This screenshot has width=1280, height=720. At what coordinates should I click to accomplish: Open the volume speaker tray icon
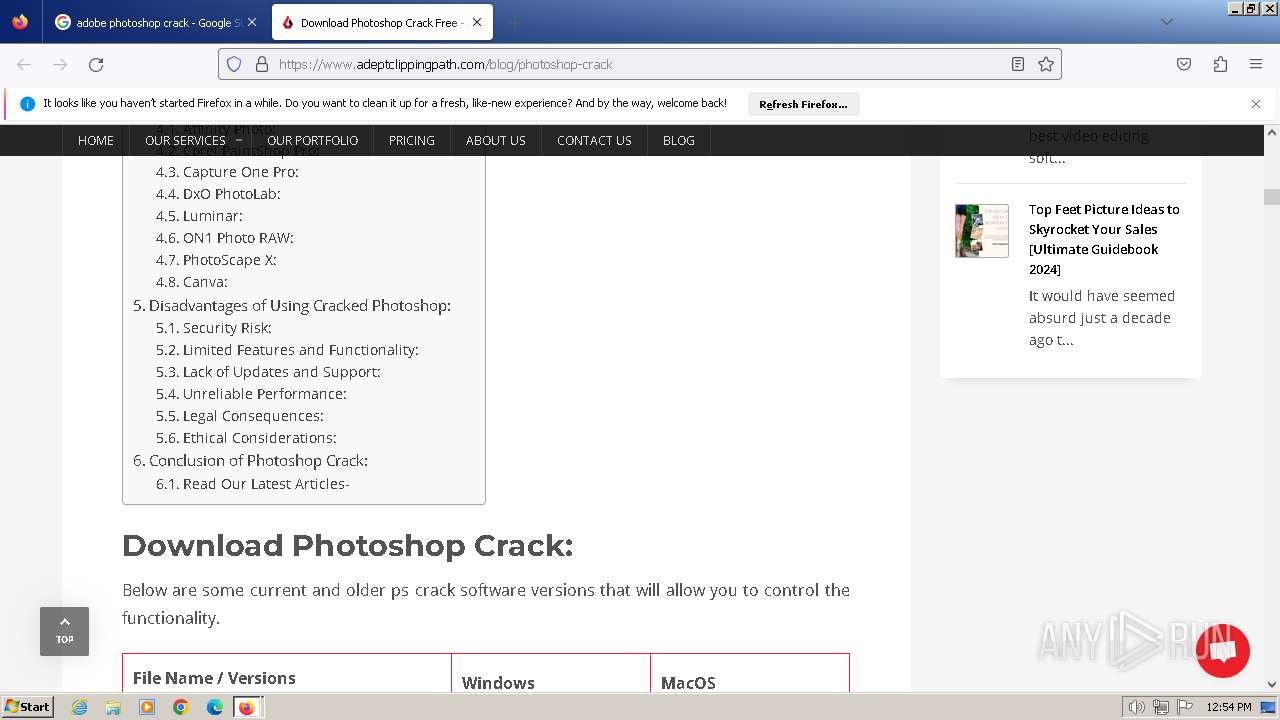1137,707
